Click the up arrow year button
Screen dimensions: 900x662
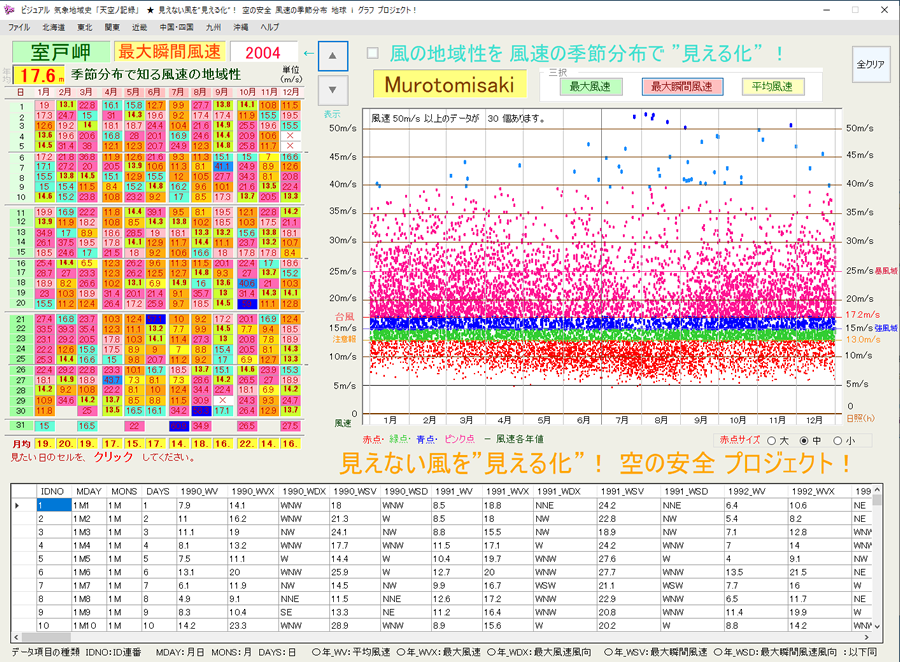[333, 55]
